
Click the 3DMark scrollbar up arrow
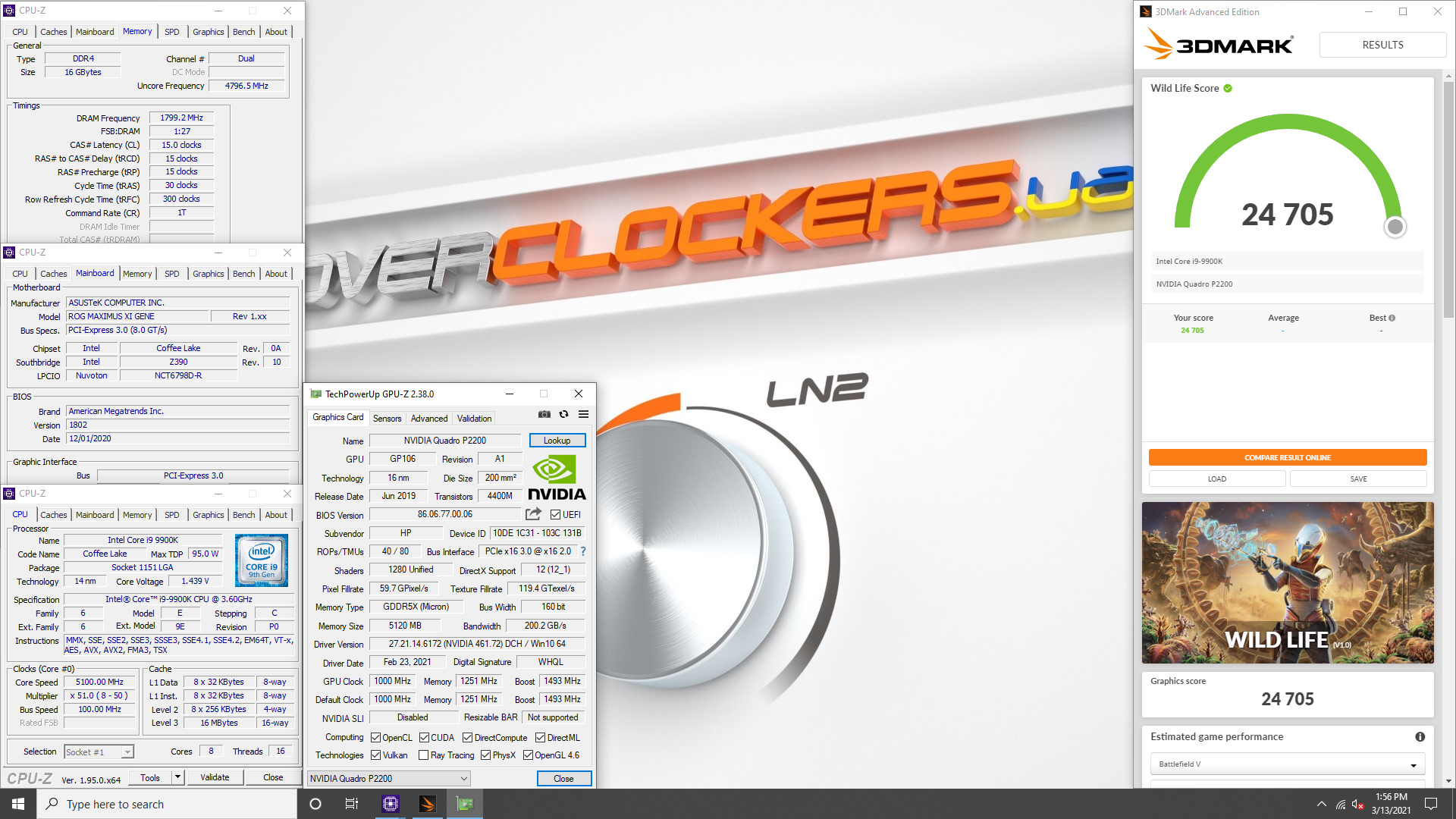point(1448,76)
